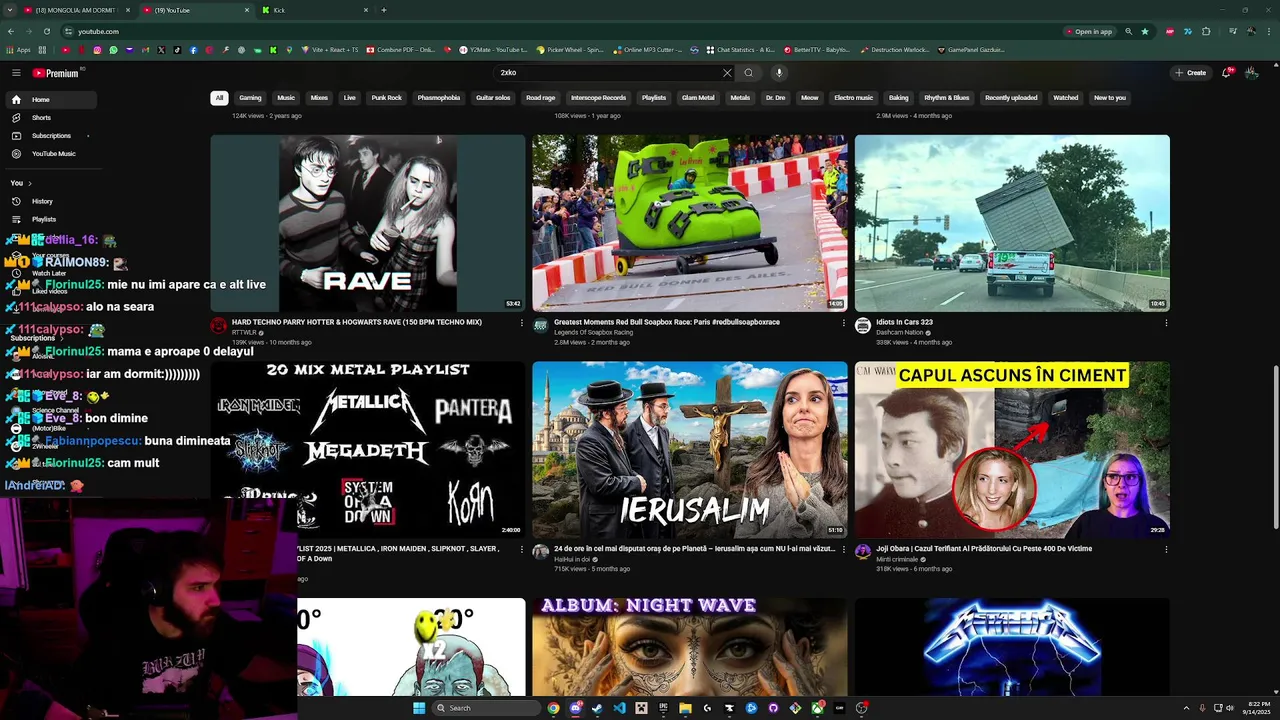Open more options for Soapbox Race video
The width and height of the screenshot is (1280, 720).
(x=843, y=323)
